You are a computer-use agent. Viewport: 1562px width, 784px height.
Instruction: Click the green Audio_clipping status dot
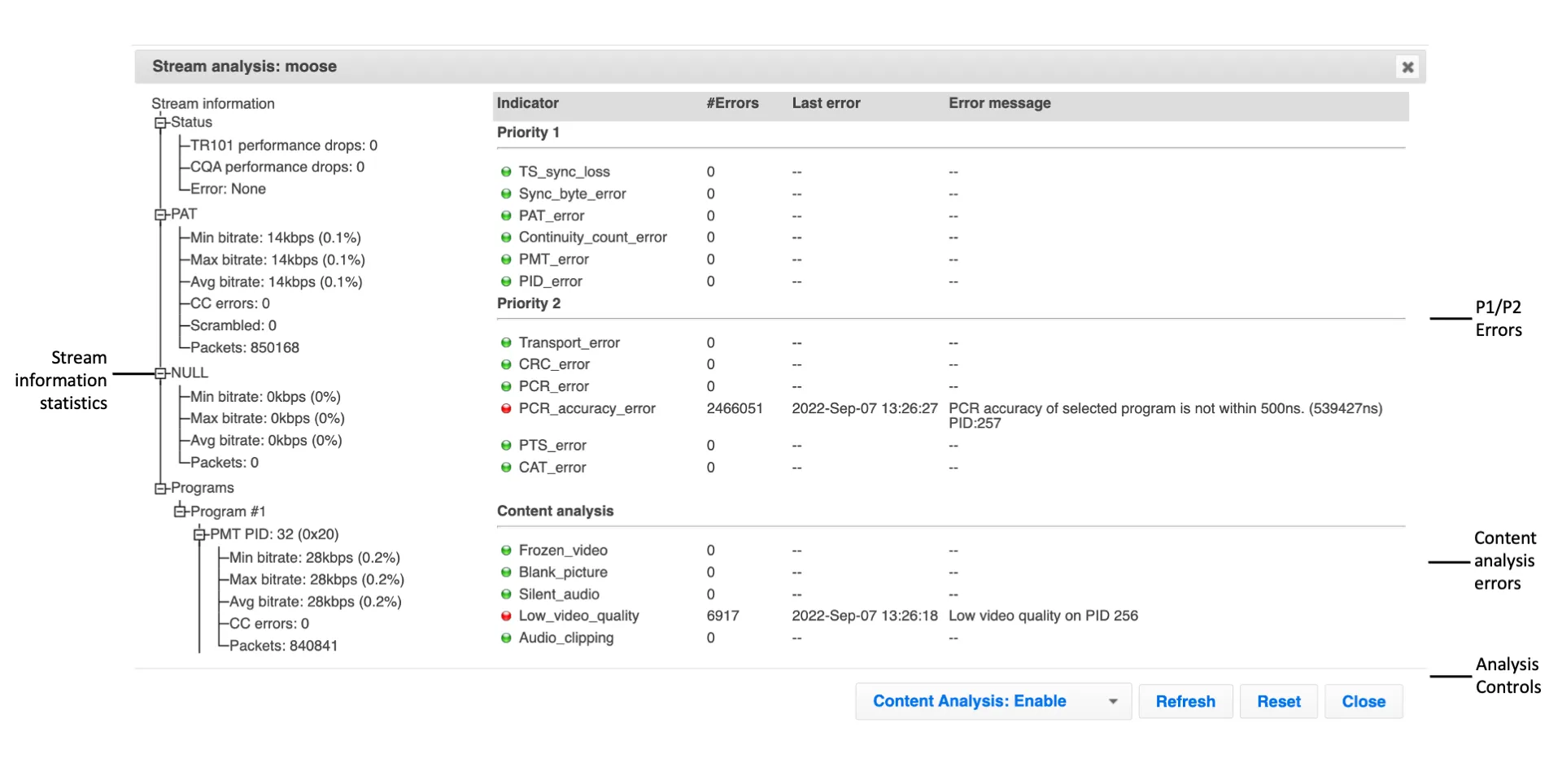tap(506, 638)
